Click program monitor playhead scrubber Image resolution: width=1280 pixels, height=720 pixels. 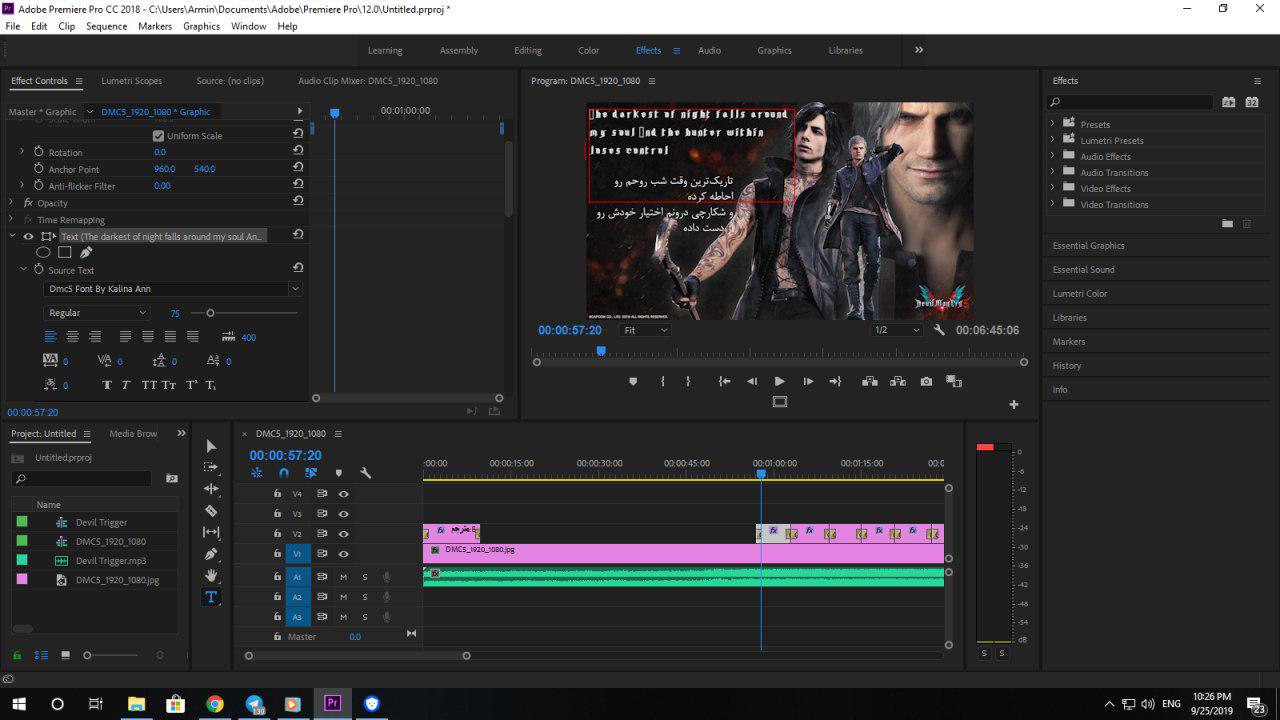(x=601, y=350)
